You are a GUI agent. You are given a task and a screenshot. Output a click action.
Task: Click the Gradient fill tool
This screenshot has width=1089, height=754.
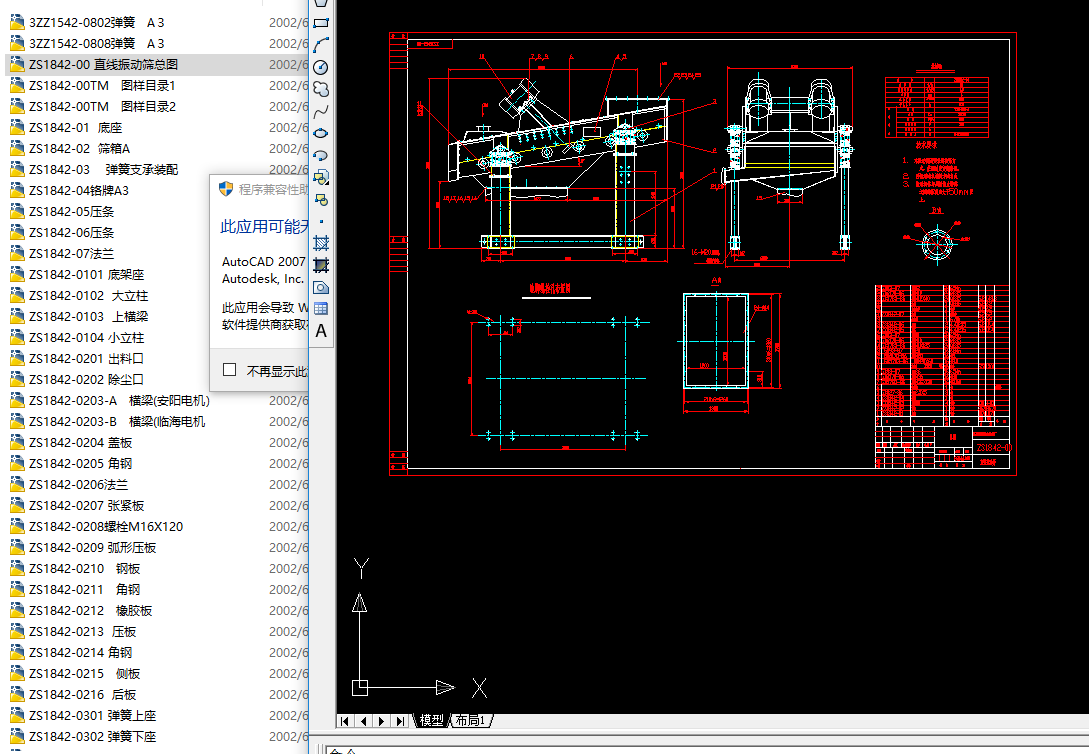click(x=321, y=265)
